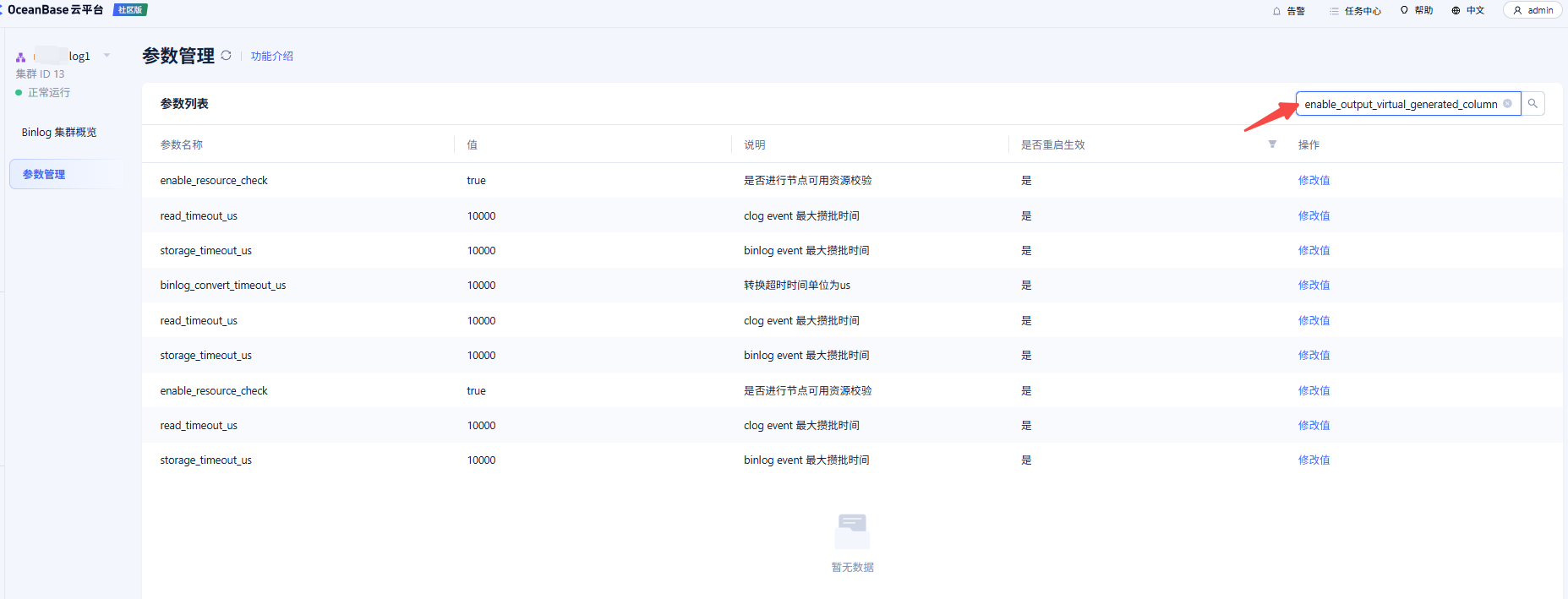This screenshot has width=1568, height=599.
Task: Open the admin user menu
Action: point(1533,11)
